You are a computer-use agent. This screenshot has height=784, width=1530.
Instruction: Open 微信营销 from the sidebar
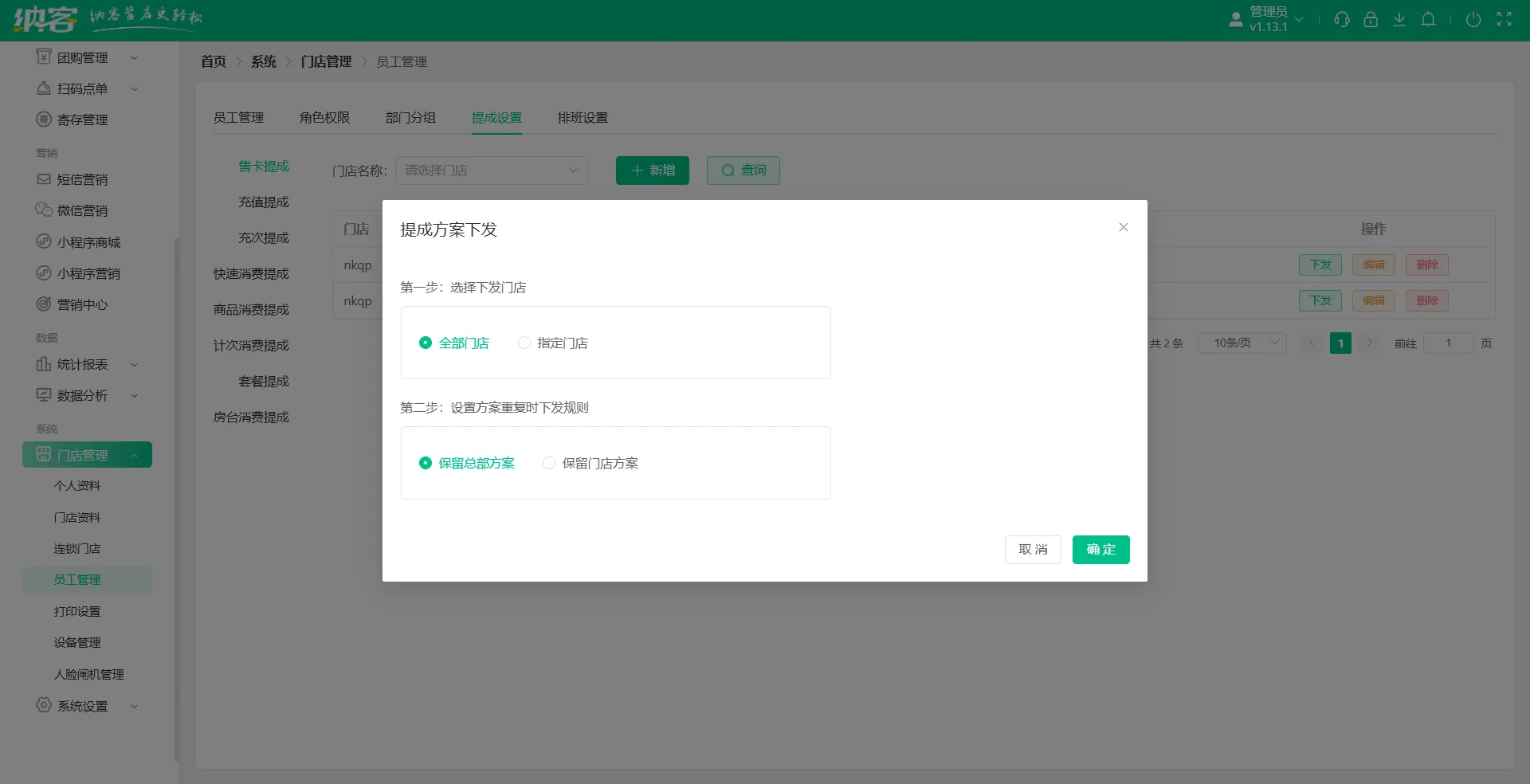82,210
